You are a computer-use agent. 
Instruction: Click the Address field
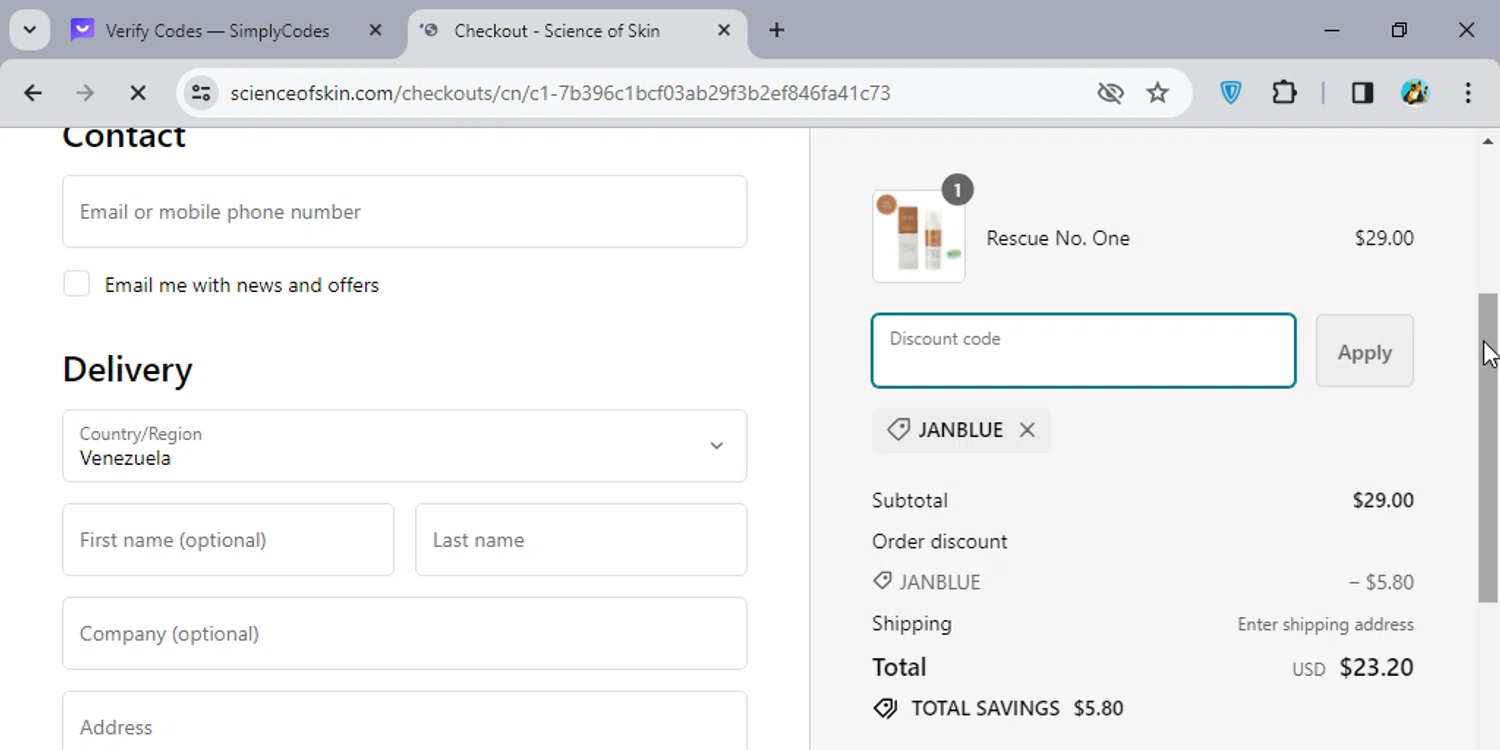pos(404,721)
